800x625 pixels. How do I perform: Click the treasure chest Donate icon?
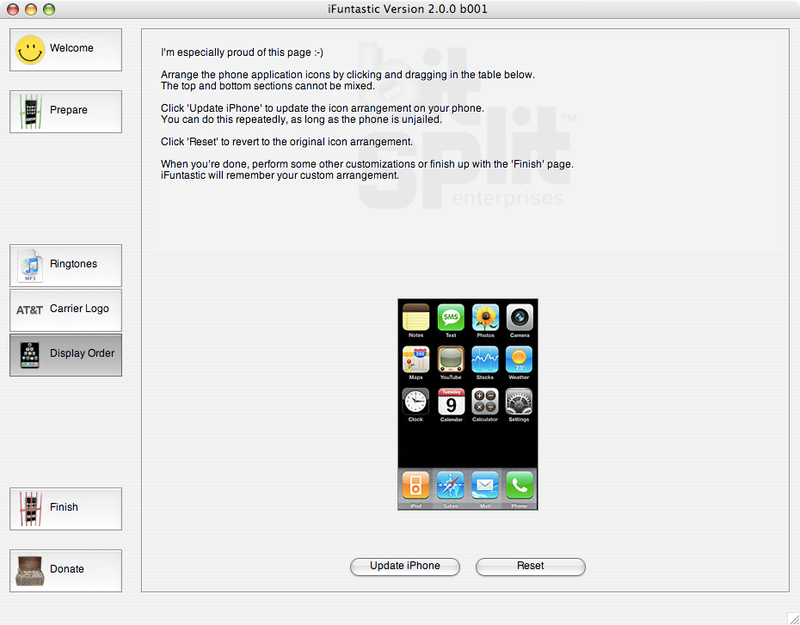point(30,570)
